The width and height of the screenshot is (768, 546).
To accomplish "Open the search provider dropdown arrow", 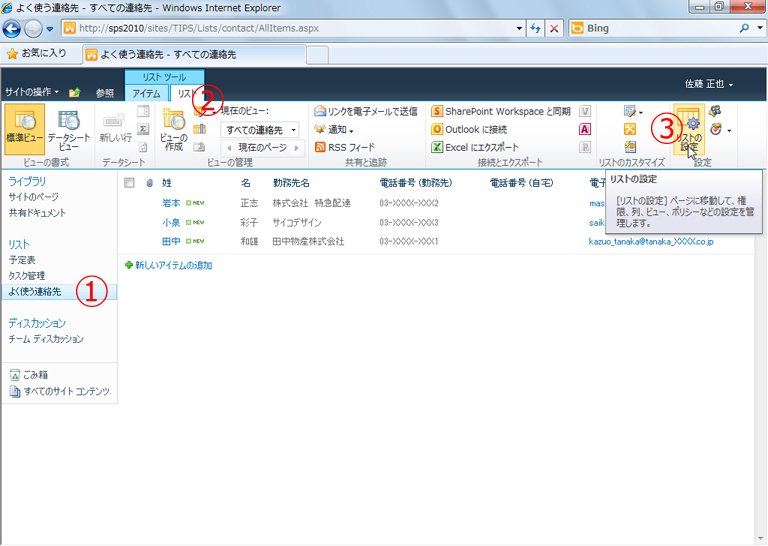I will coord(760,28).
